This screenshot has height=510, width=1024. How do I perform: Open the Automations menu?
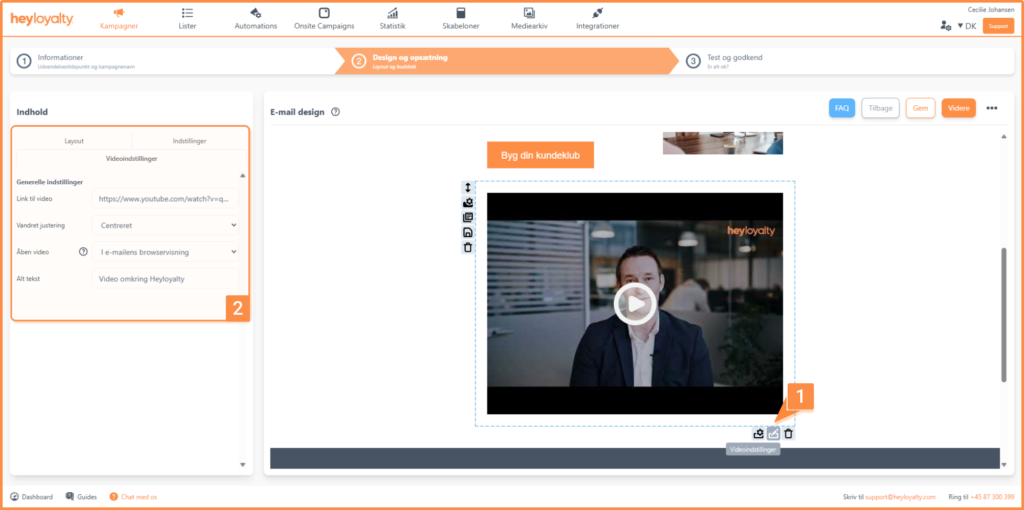point(255,18)
